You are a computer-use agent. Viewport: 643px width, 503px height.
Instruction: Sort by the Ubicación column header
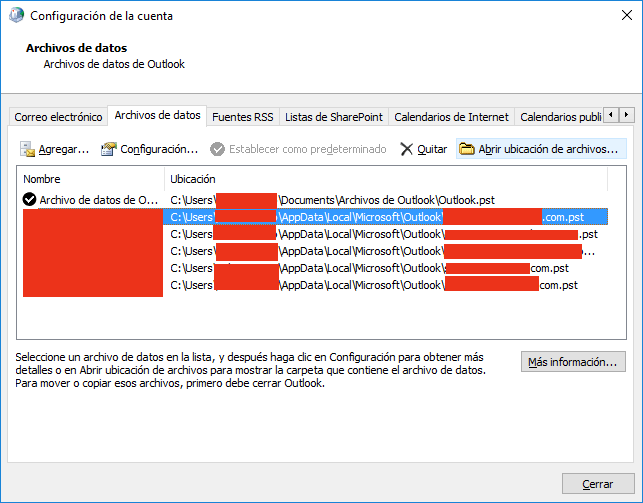[x=386, y=179]
